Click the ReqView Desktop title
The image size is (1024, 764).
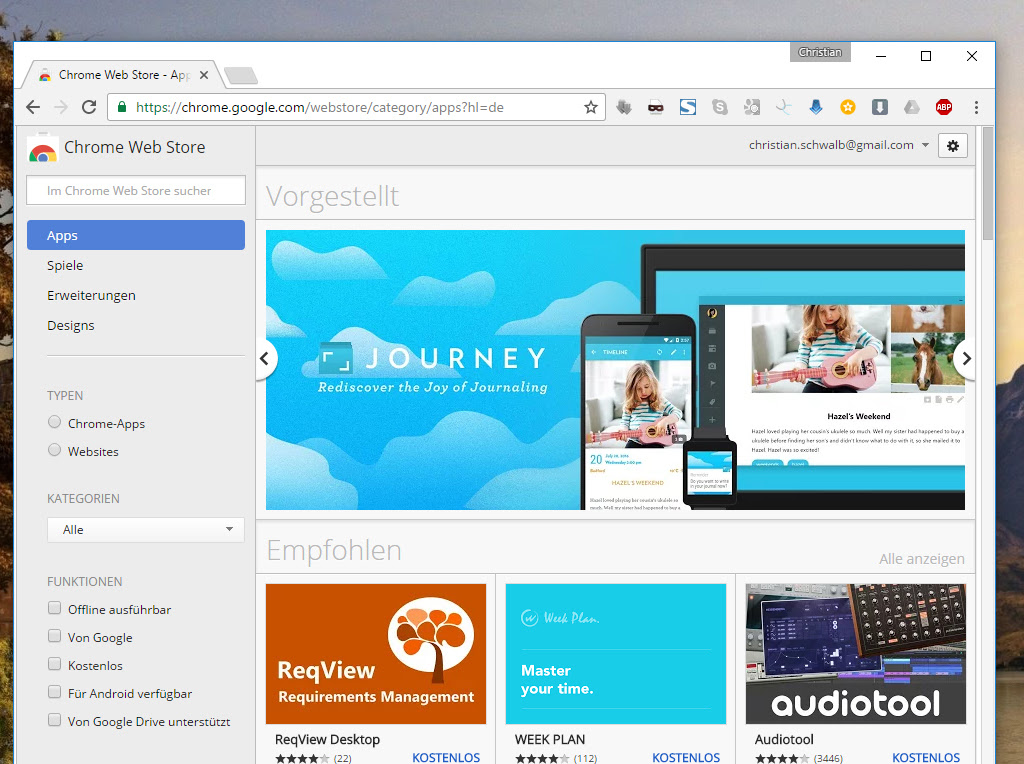[x=327, y=739]
